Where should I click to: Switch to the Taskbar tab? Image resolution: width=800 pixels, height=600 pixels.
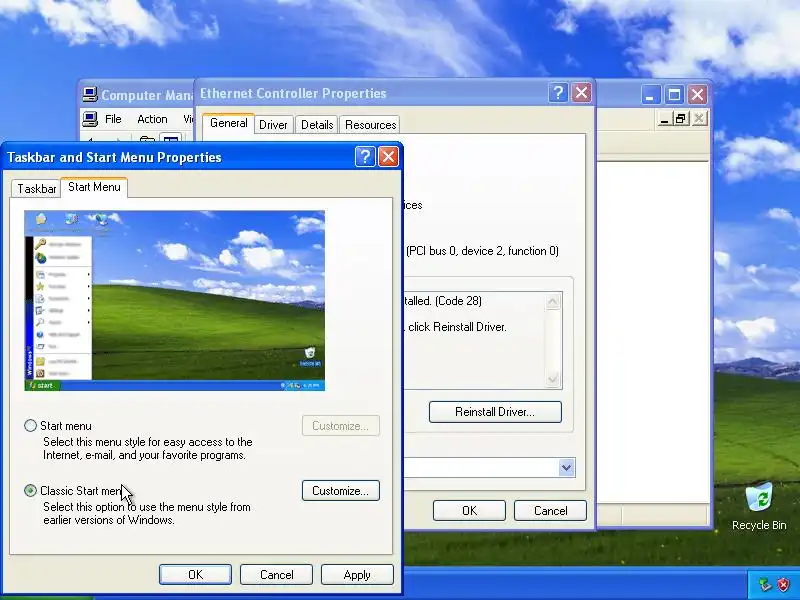pyautogui.click(x=36, y=189)
